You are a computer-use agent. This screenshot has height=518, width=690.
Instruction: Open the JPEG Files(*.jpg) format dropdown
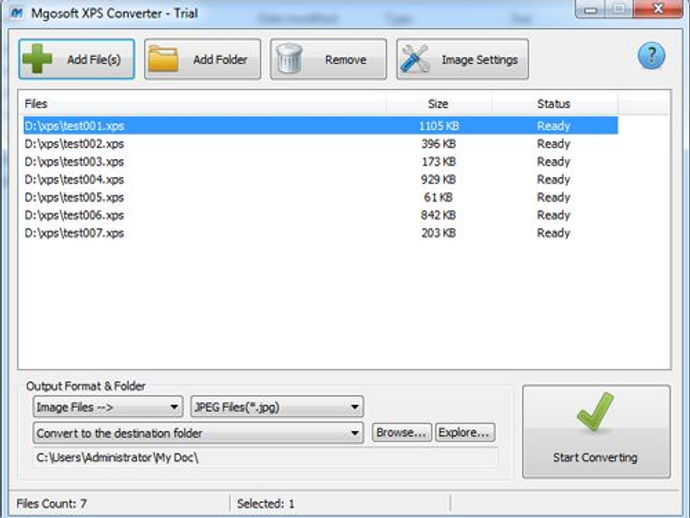point(277,407)
